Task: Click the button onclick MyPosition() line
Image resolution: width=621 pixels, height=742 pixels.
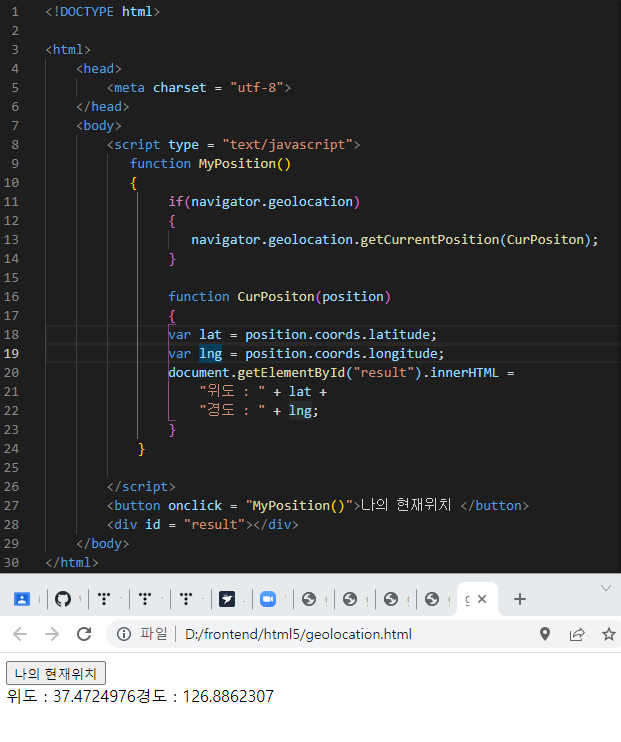Action: point(318,505)
